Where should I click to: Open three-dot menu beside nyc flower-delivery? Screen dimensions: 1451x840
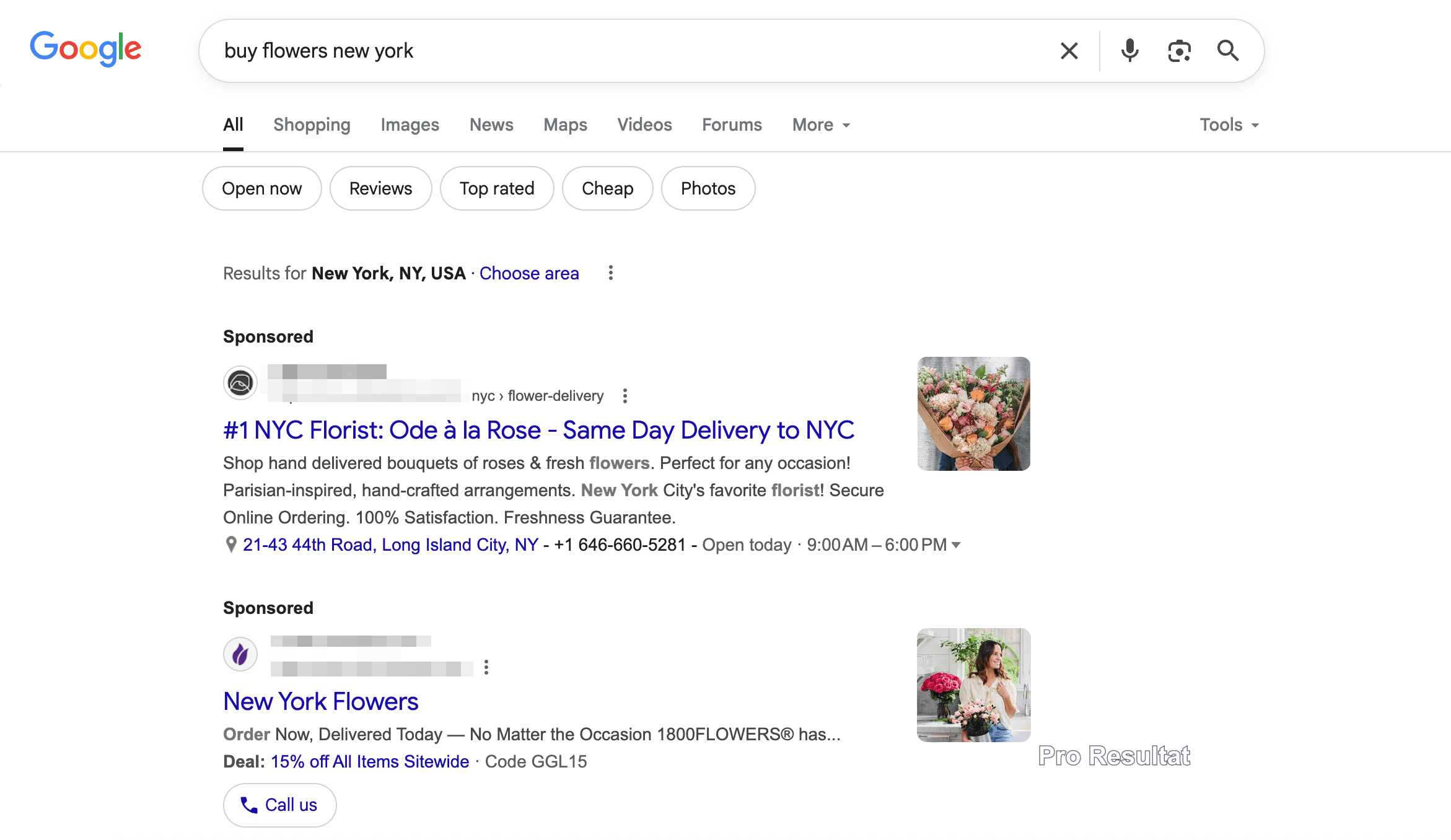pyautogui.click(x=625, y=396)
